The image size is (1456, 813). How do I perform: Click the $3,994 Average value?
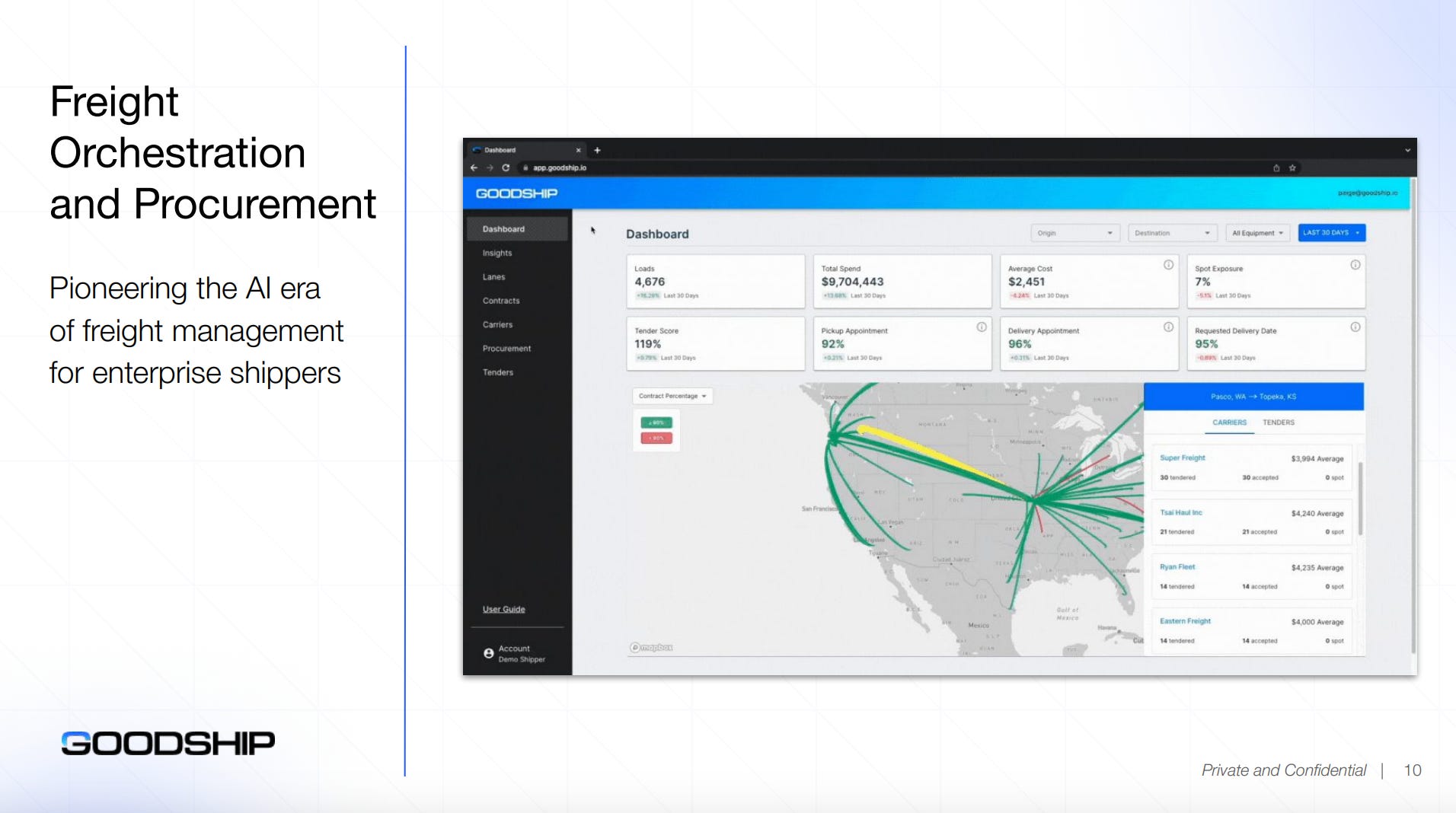click(1317, 458)
